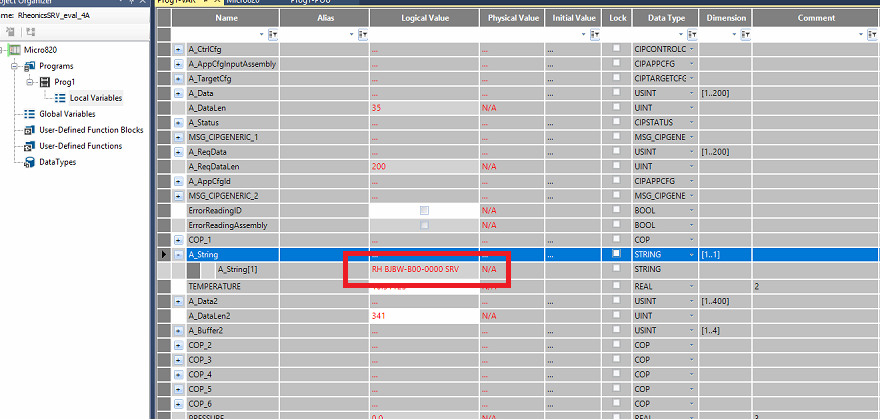Open the Data Type filter dropdown arrow

[x=681, y=35]
